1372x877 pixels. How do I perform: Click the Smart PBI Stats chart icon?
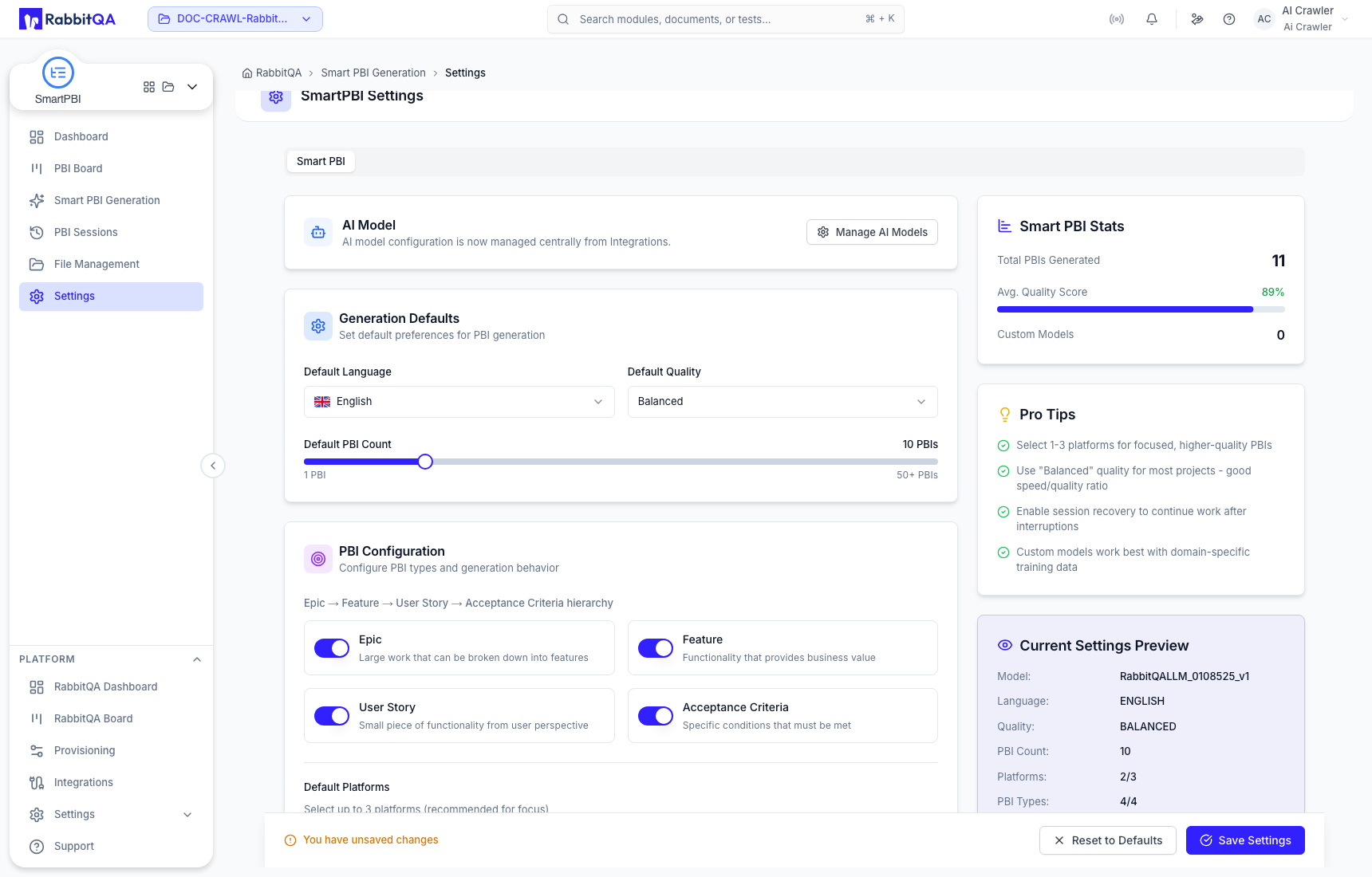coord(1005,226)
